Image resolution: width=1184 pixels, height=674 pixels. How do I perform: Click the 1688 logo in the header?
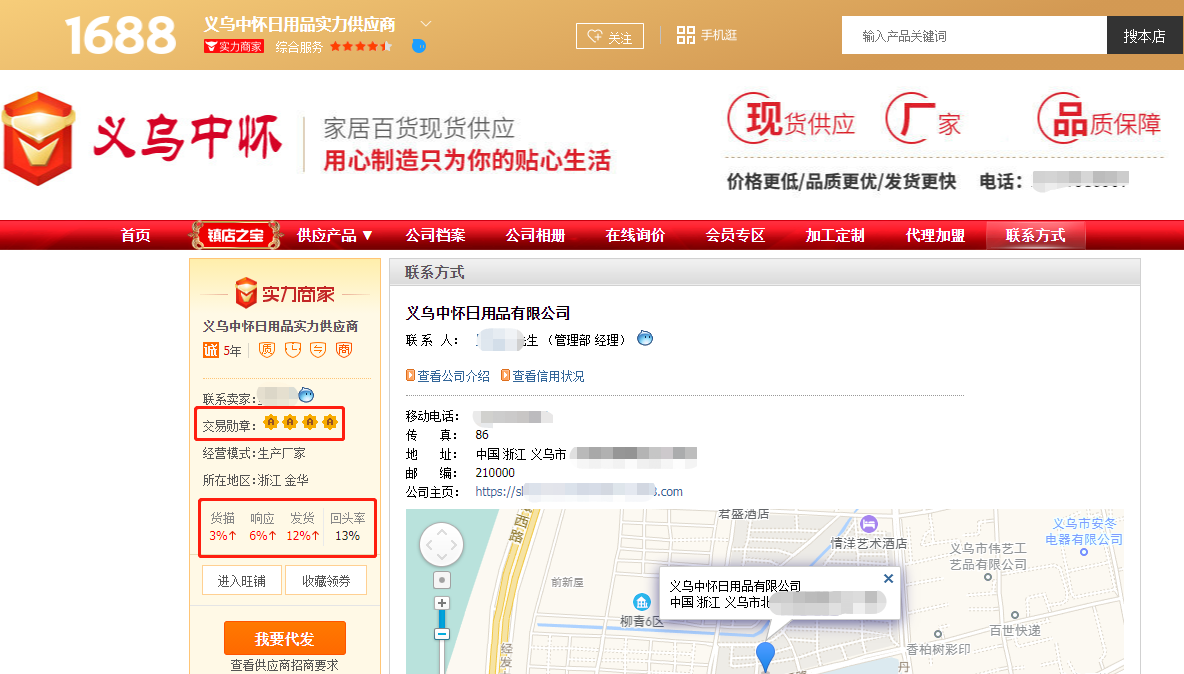point(121,35)
